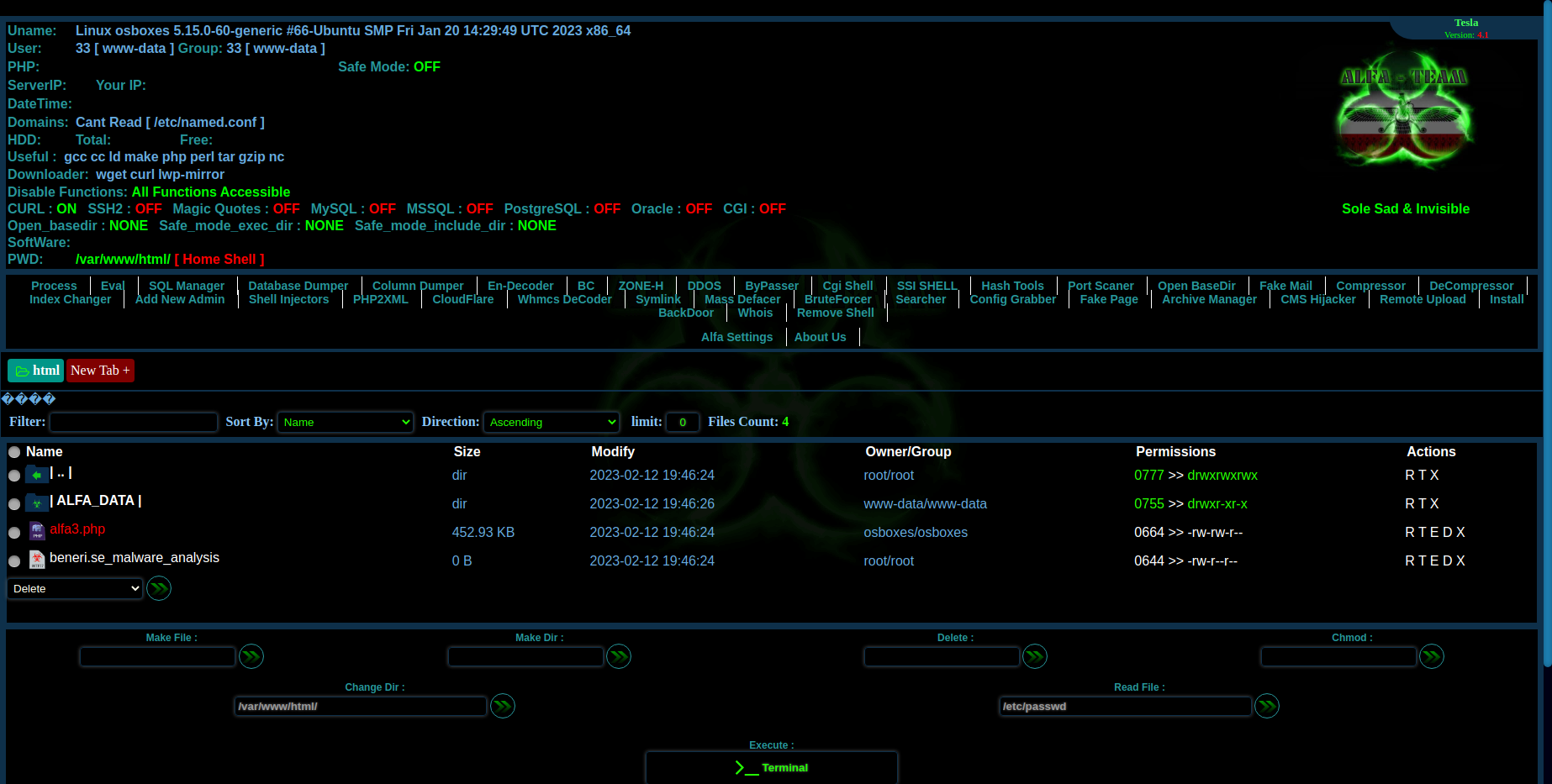
Task: Open a New Tab +
Action: tap(100, 371)
